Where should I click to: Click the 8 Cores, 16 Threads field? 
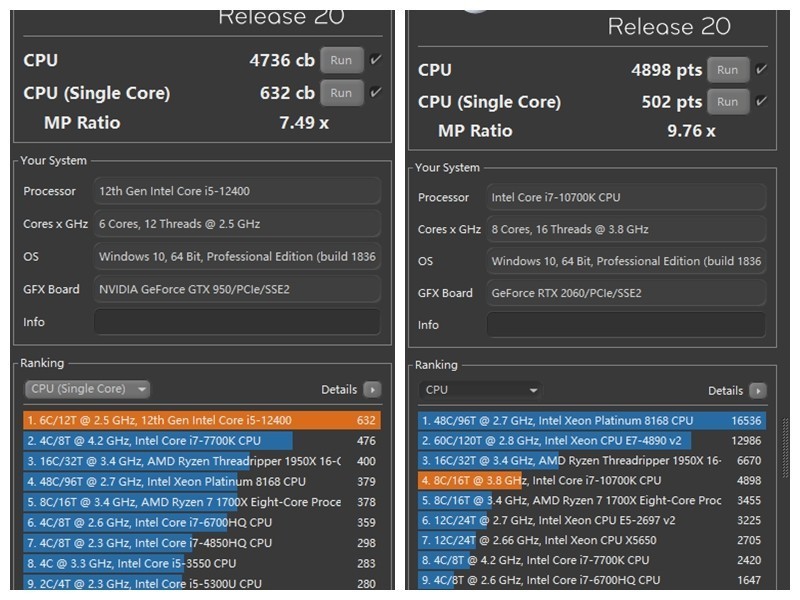click(627, 230)
